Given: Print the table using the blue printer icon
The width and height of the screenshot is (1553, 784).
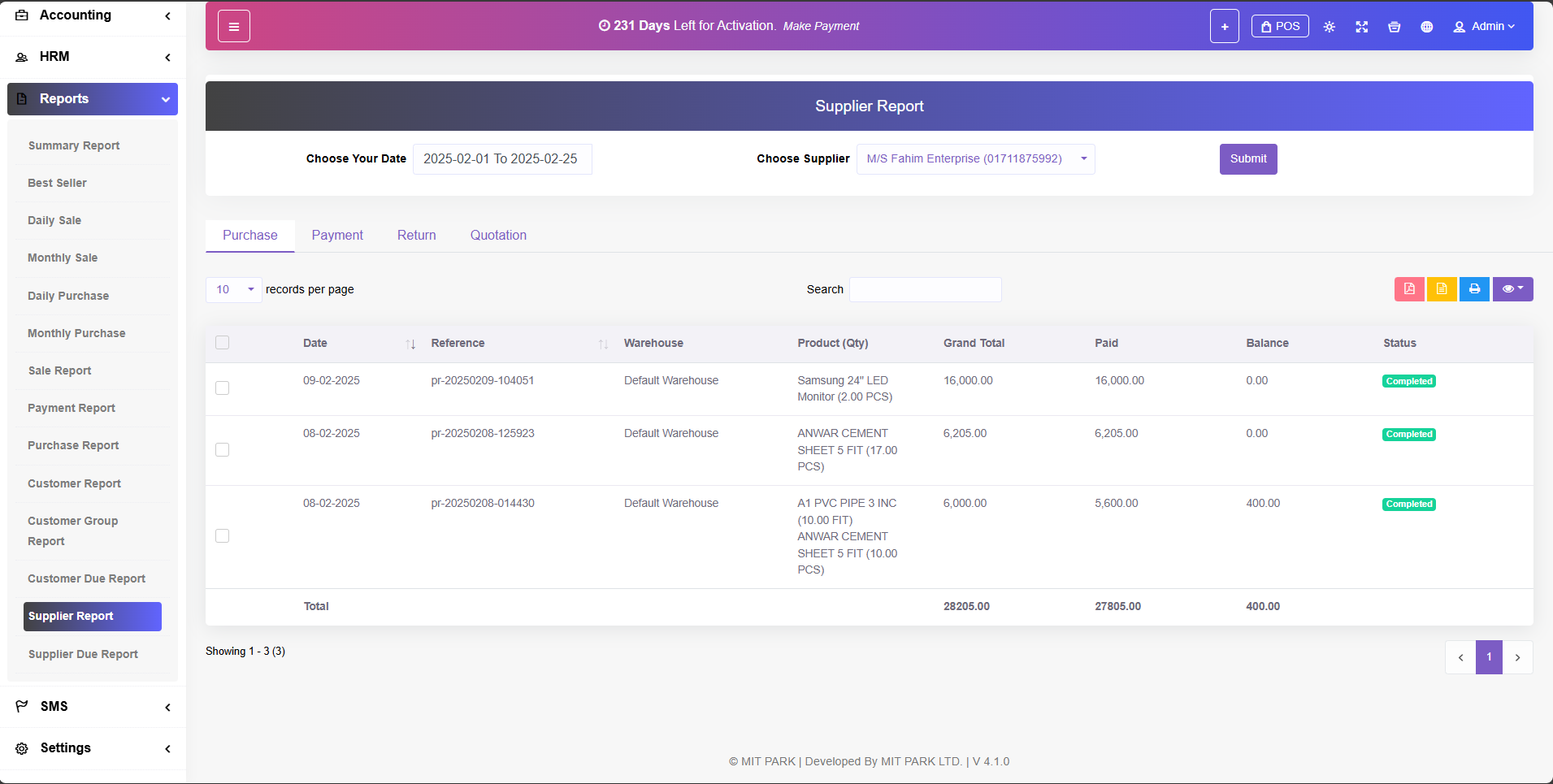Looking at the screenshot, I should pos(1474,289).
